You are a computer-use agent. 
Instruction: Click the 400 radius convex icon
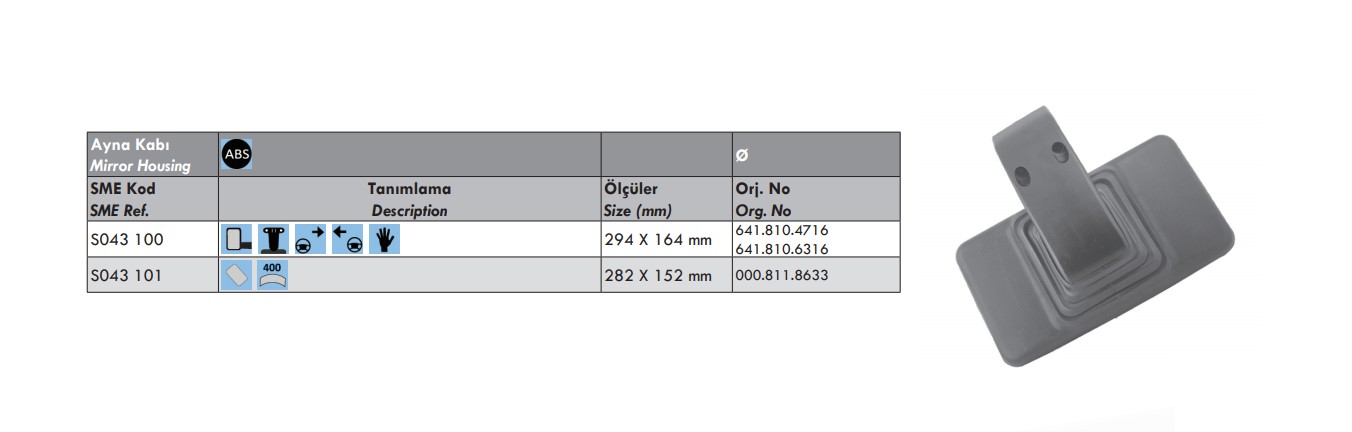pyautogui.click(x=272, y=274)
